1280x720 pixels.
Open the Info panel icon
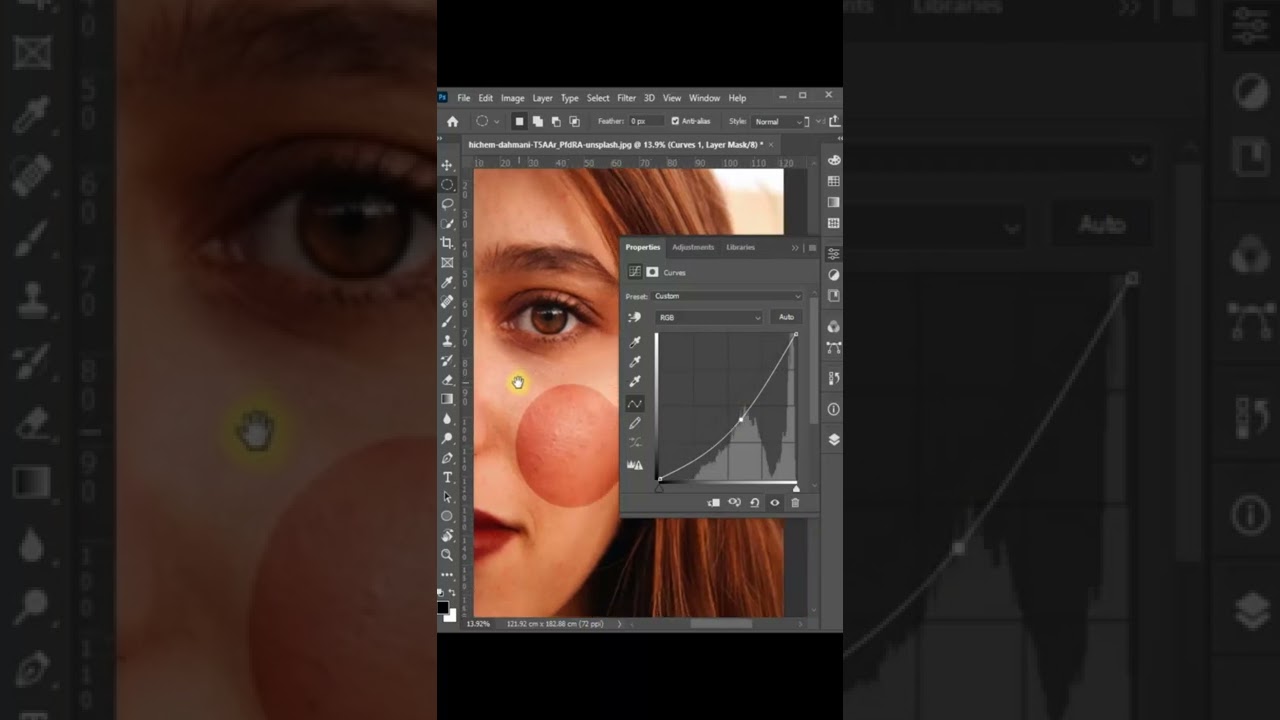pyautogui.click(x=833, y=409)
